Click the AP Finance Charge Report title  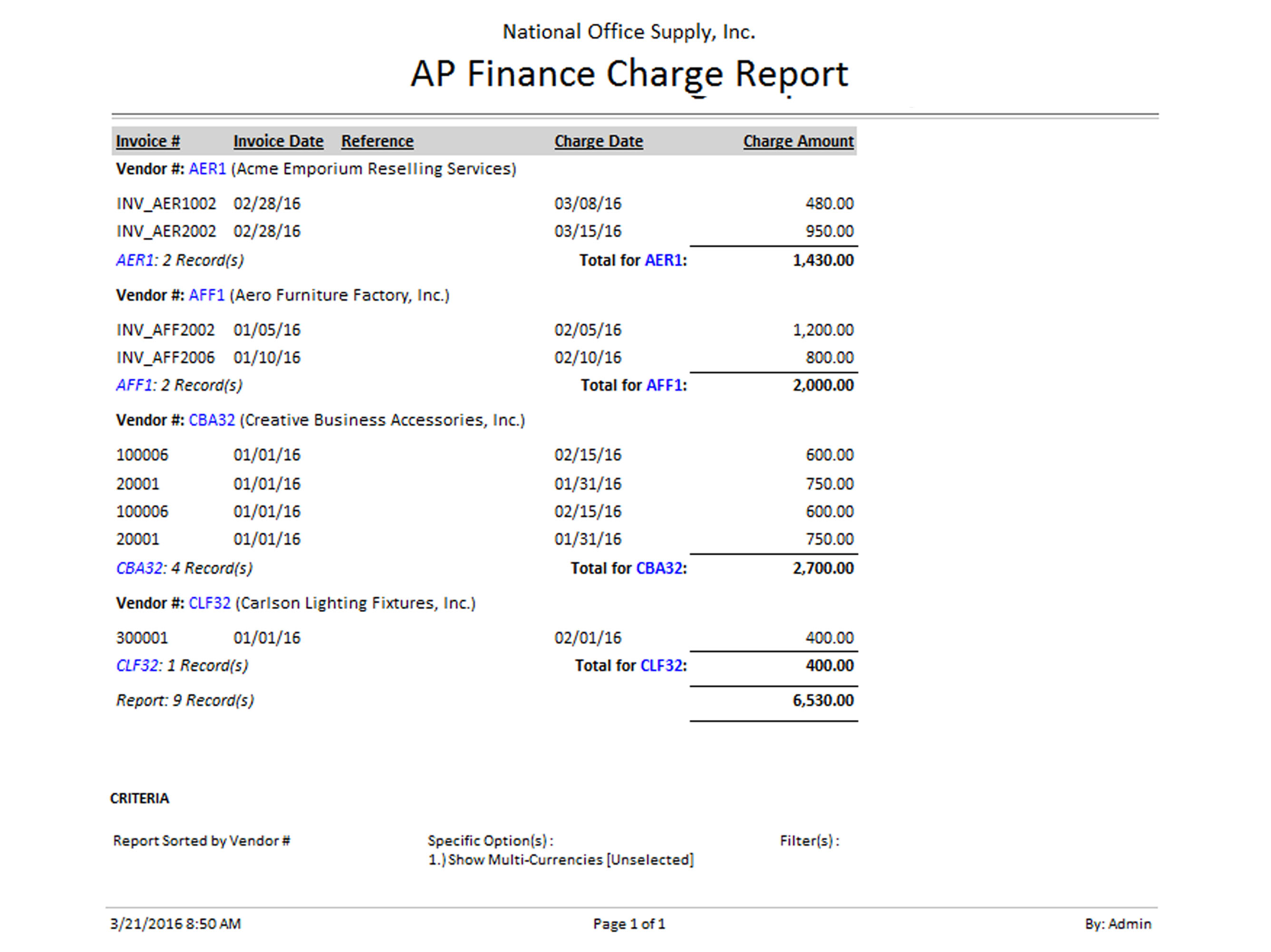coord(629,75)
